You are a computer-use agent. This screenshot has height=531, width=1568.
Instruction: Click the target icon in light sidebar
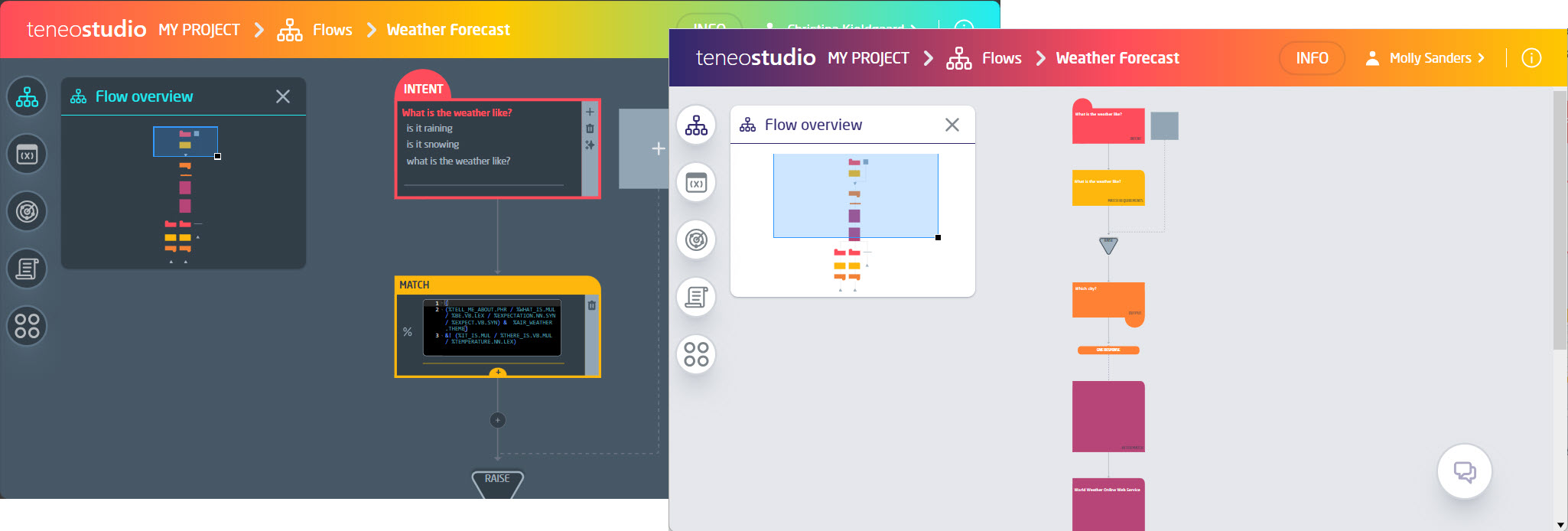coord(696,240)
